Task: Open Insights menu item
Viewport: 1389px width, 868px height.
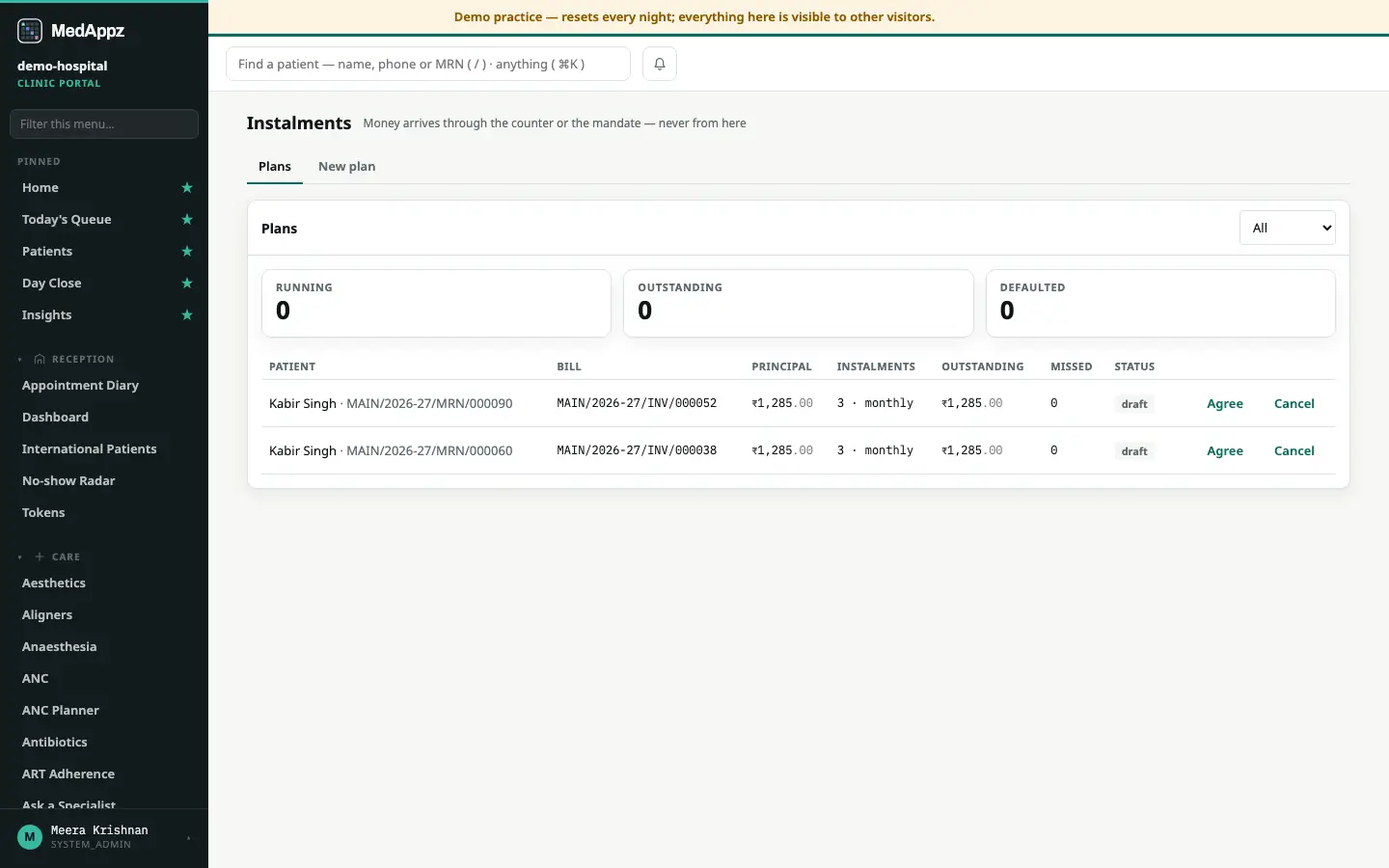Action: pos(47,315)
